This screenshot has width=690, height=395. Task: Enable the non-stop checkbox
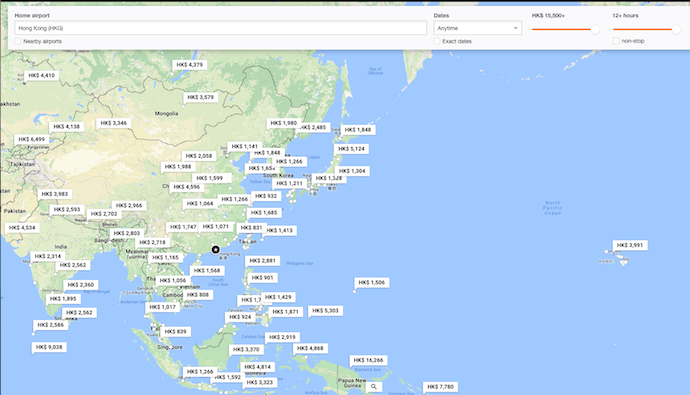coord(617,41)
